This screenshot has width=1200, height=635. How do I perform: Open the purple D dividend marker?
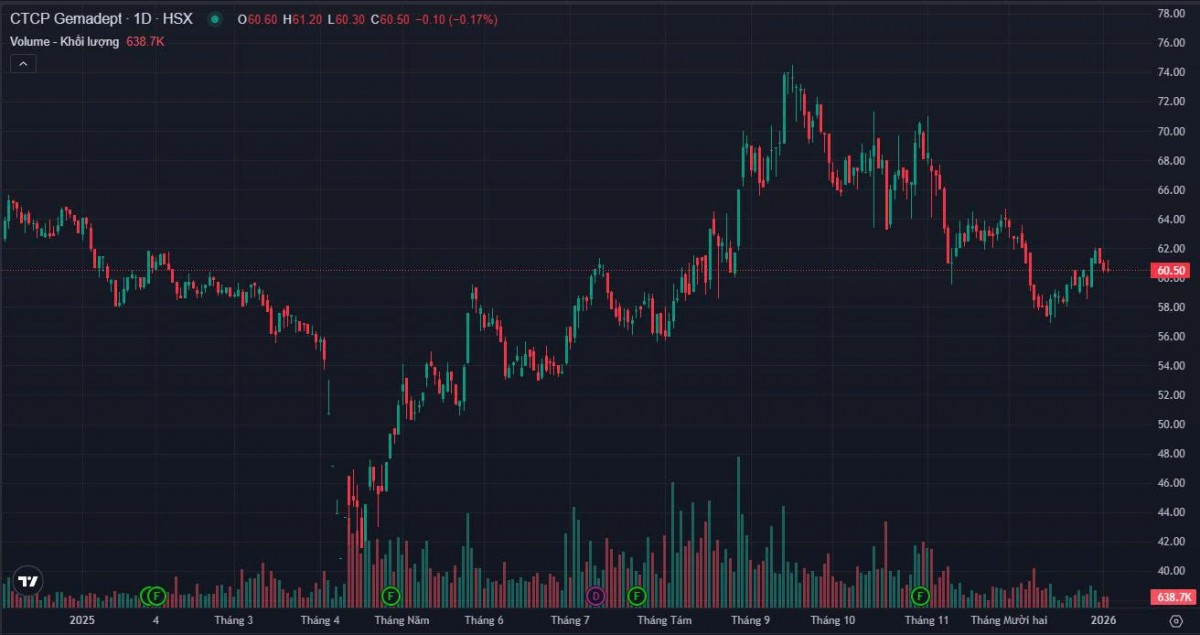(596, 596)
